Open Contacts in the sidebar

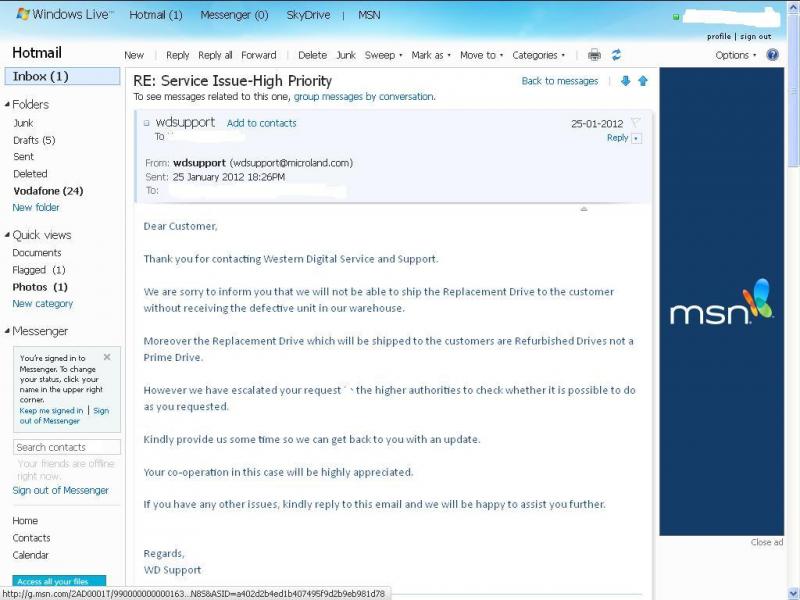pos(31,538)
